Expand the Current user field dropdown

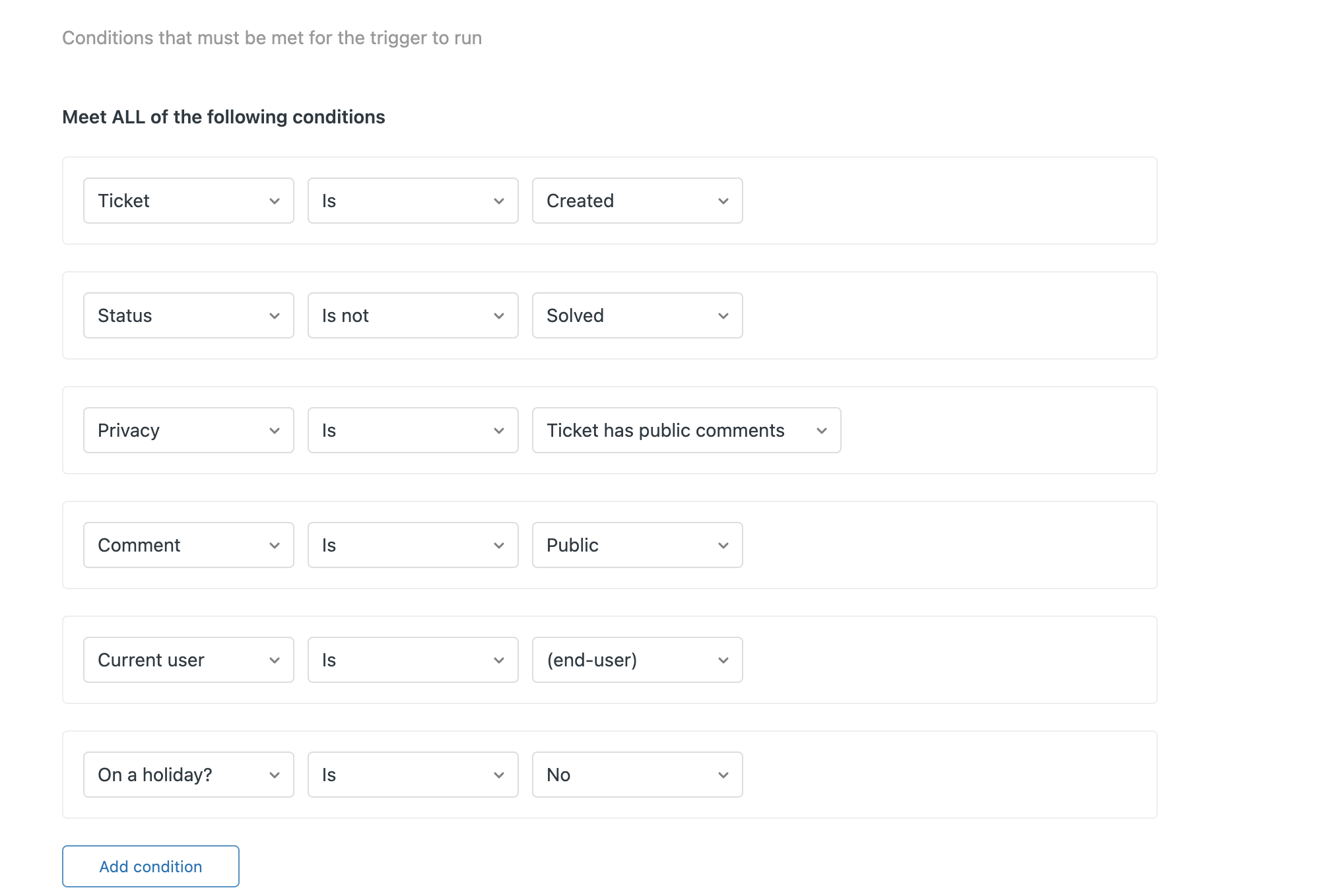pos(188,660)
